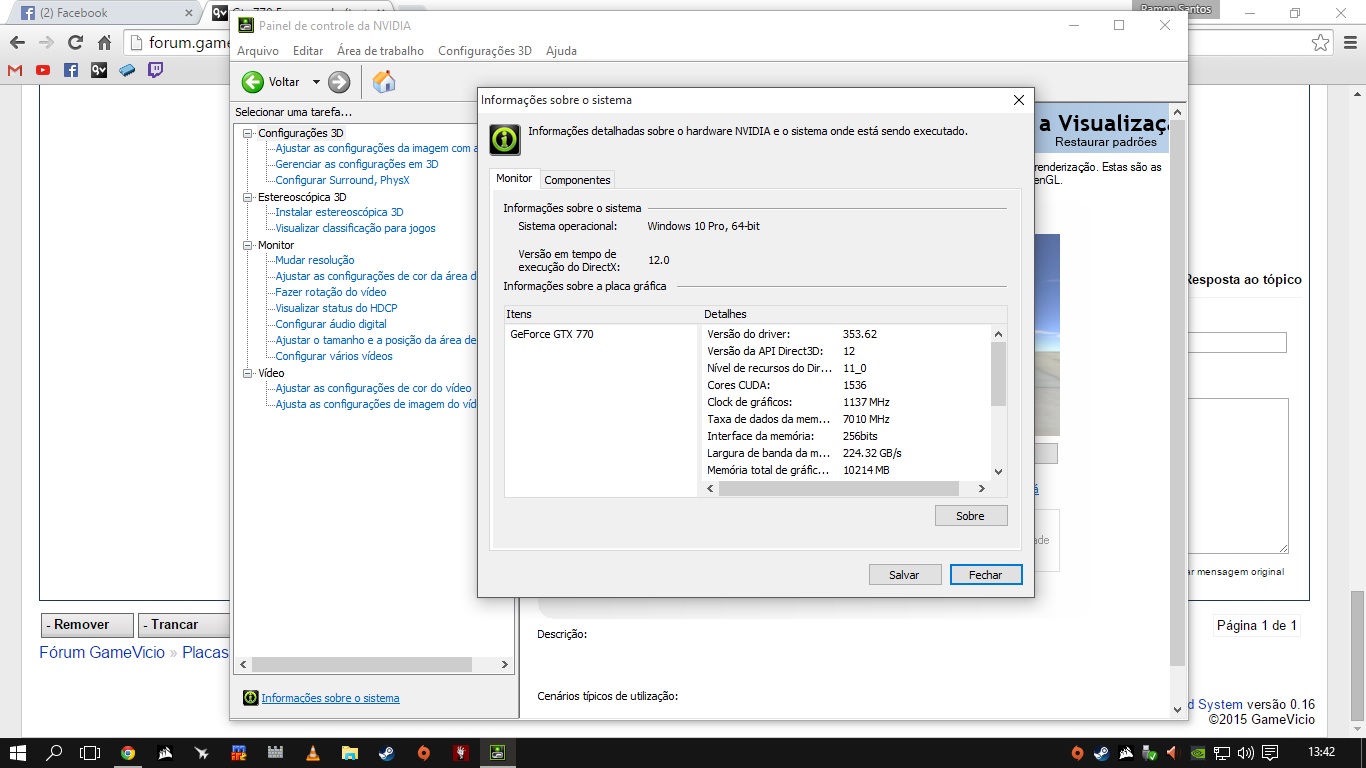Collapse Vídeo tree node

click(249, 373)
